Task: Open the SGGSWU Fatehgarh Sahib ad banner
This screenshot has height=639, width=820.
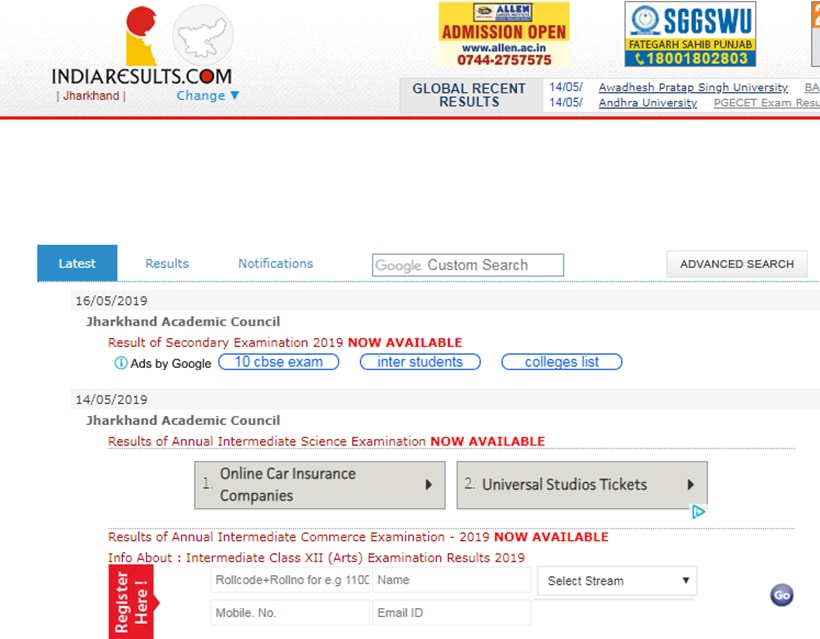Action: click(690, 34)
